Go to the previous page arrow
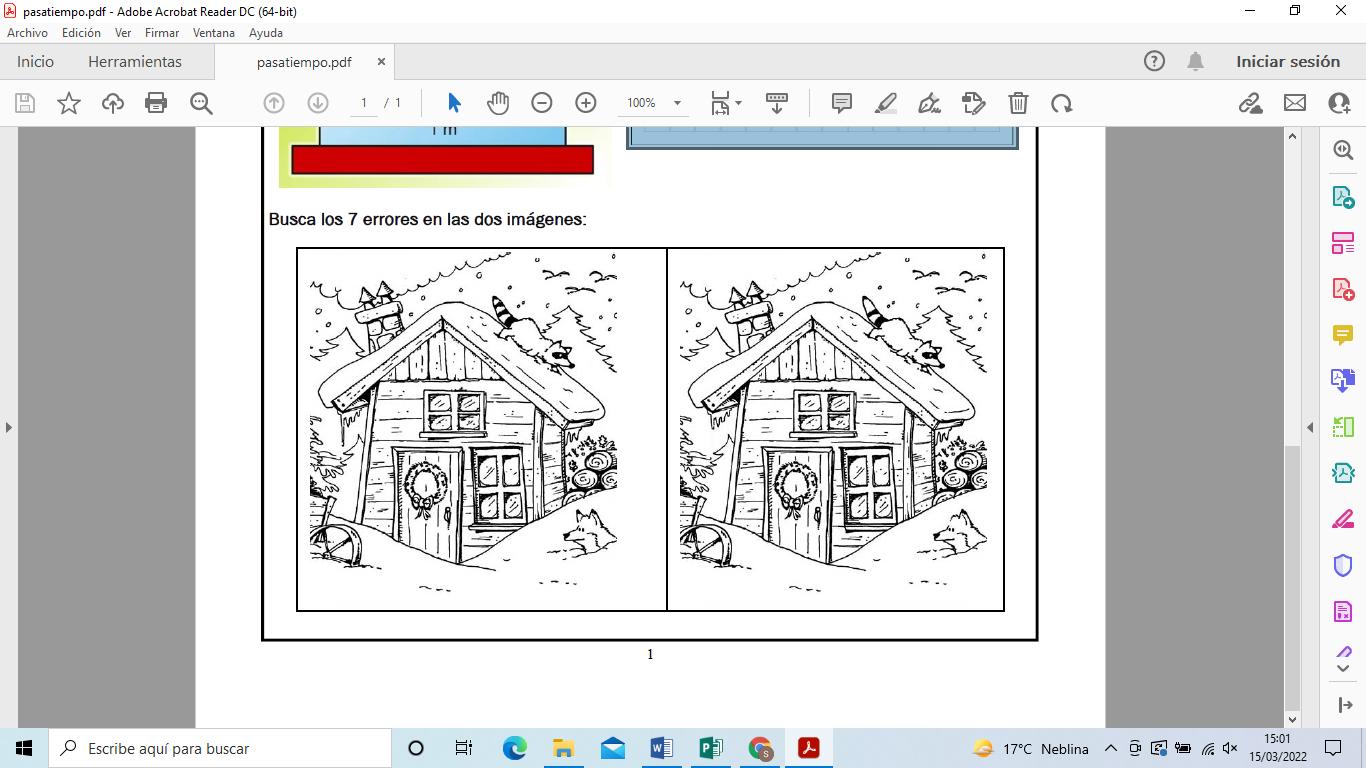This screenshot has height=768, width=1366. [x=274, y=103]
